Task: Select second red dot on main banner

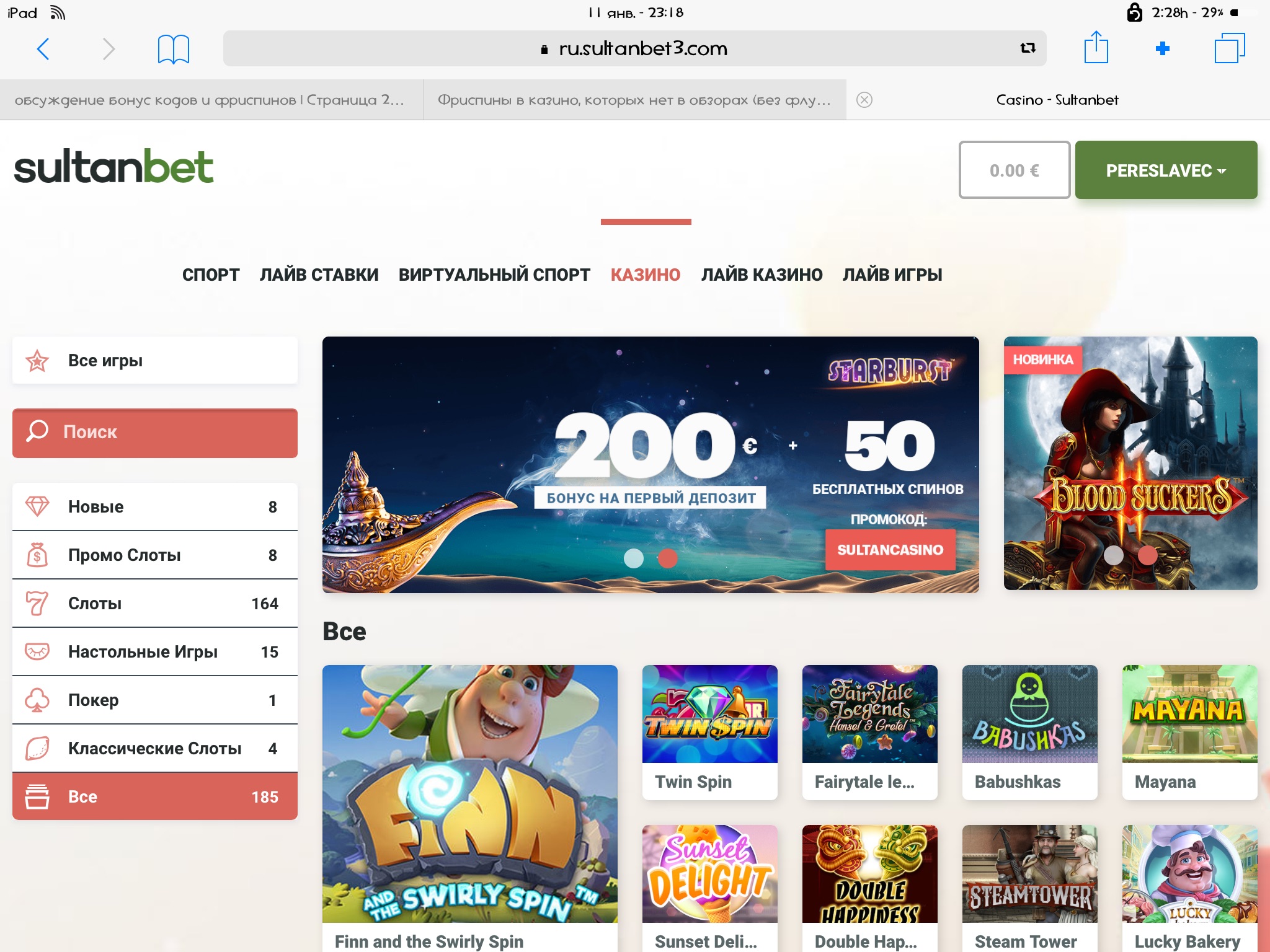Action: (x=667, y=558)
